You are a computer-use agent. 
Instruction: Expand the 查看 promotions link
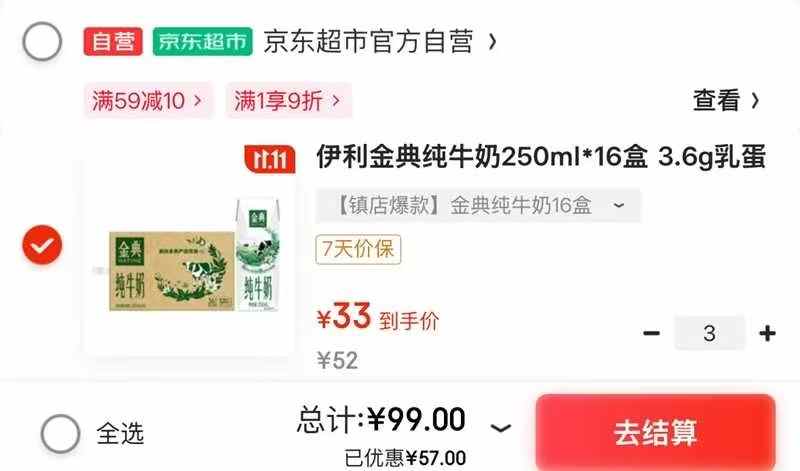click(727, 100)
